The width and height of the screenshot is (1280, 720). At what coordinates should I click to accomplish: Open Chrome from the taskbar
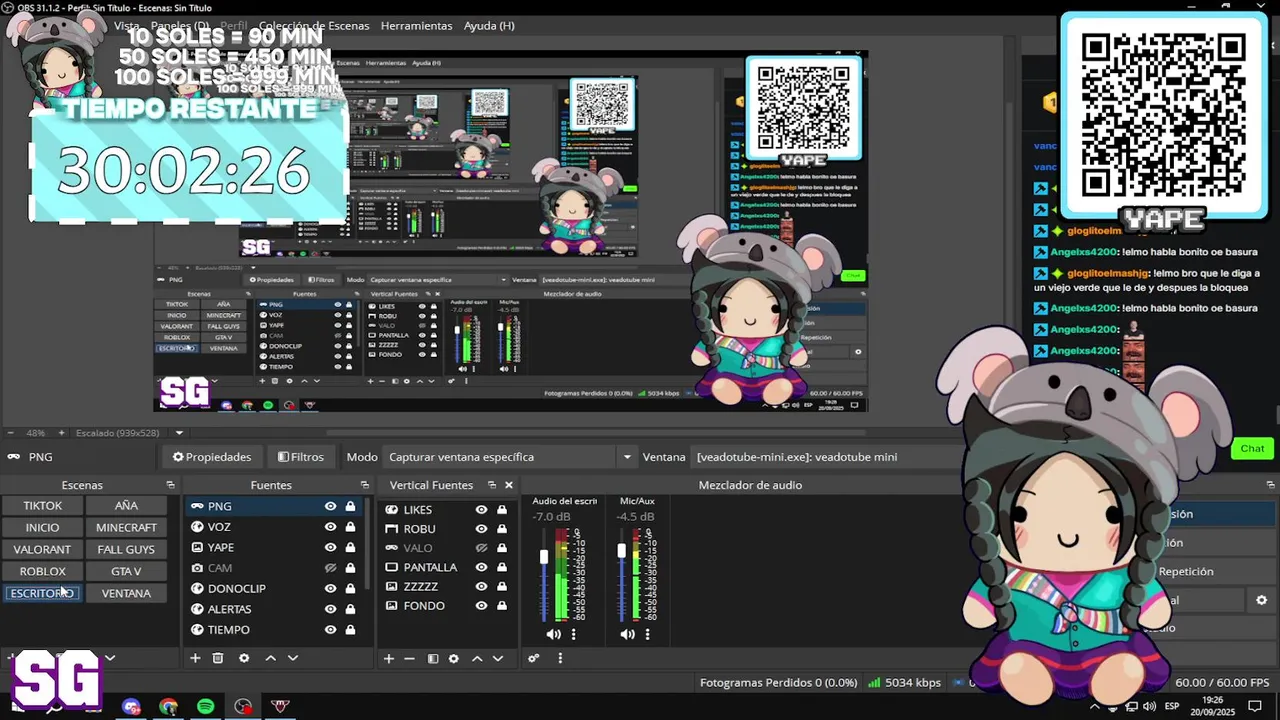[169, 707]
